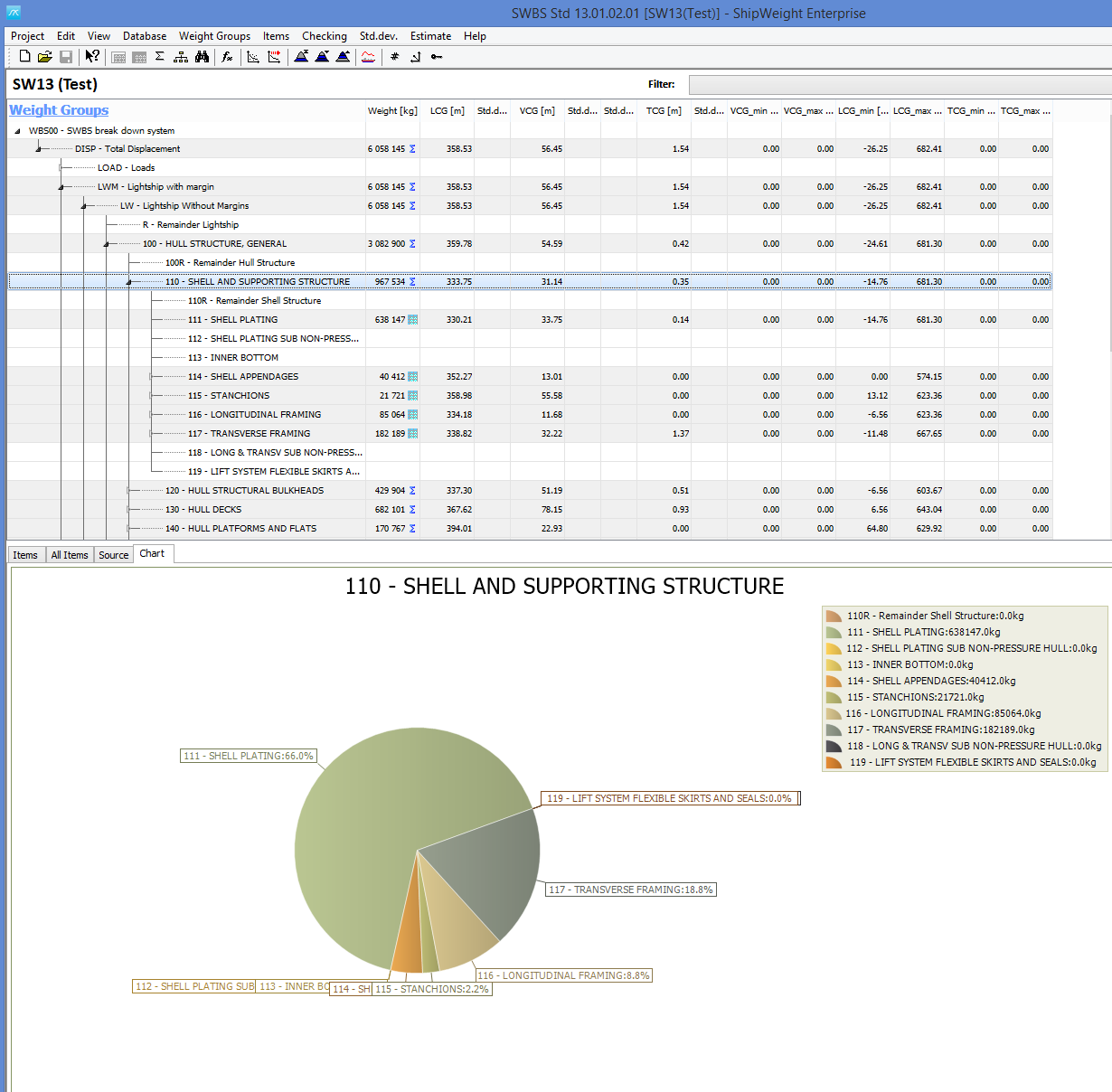This screenshot has height=1092, width=1112.
Task: Open the fx function toolbar icon
Action: click(227, 56)
